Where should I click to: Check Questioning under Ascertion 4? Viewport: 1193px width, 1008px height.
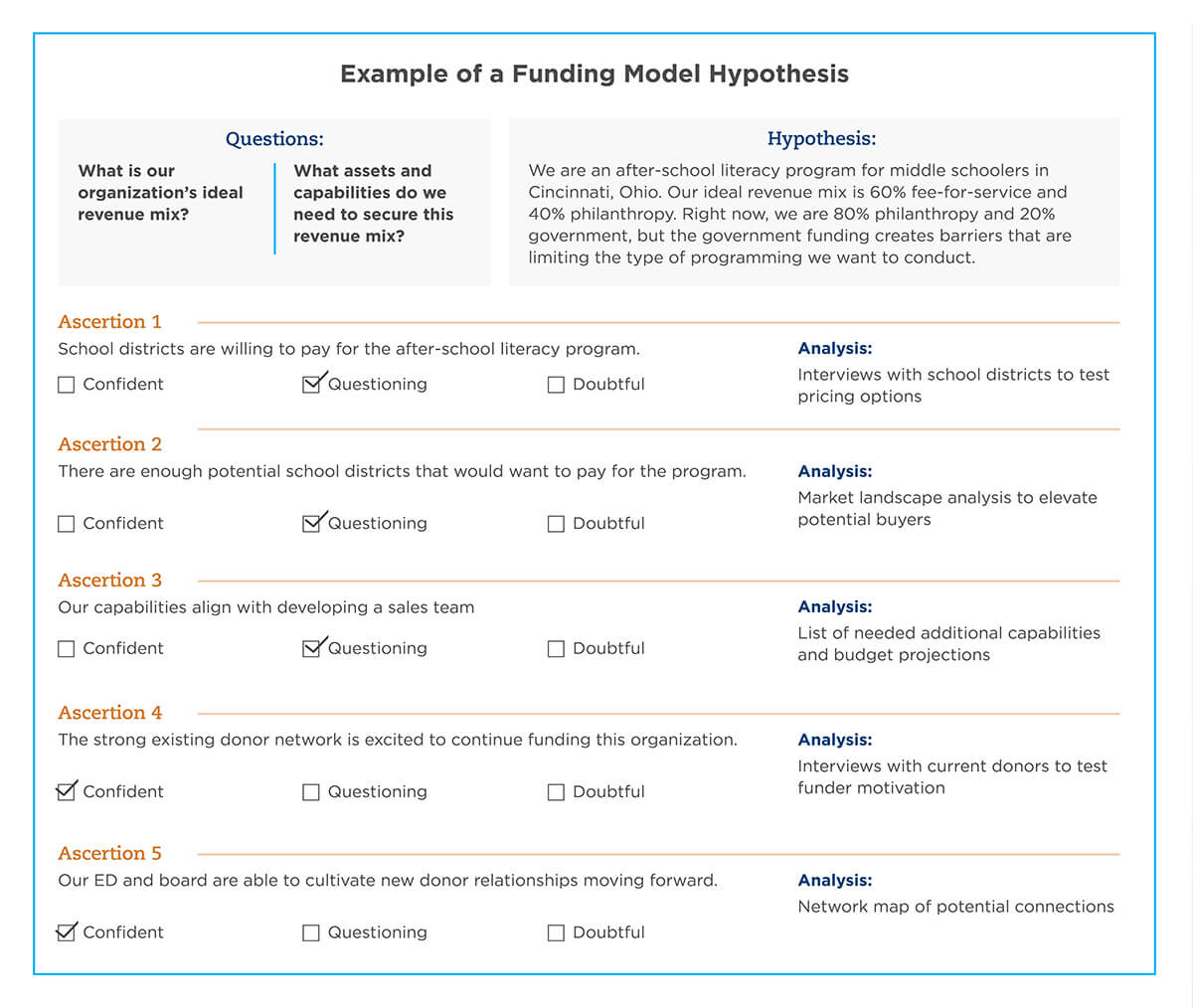[311, 792]
